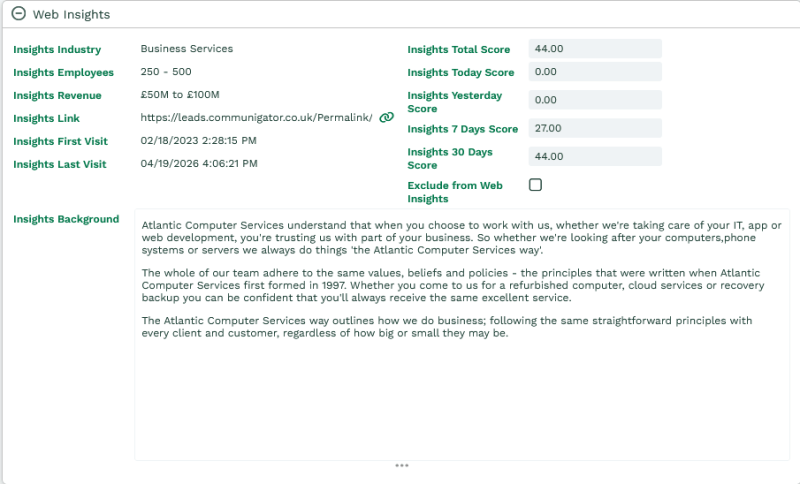
Task: Click the Insights 7 Days Score field
Action: pos(595,128)
